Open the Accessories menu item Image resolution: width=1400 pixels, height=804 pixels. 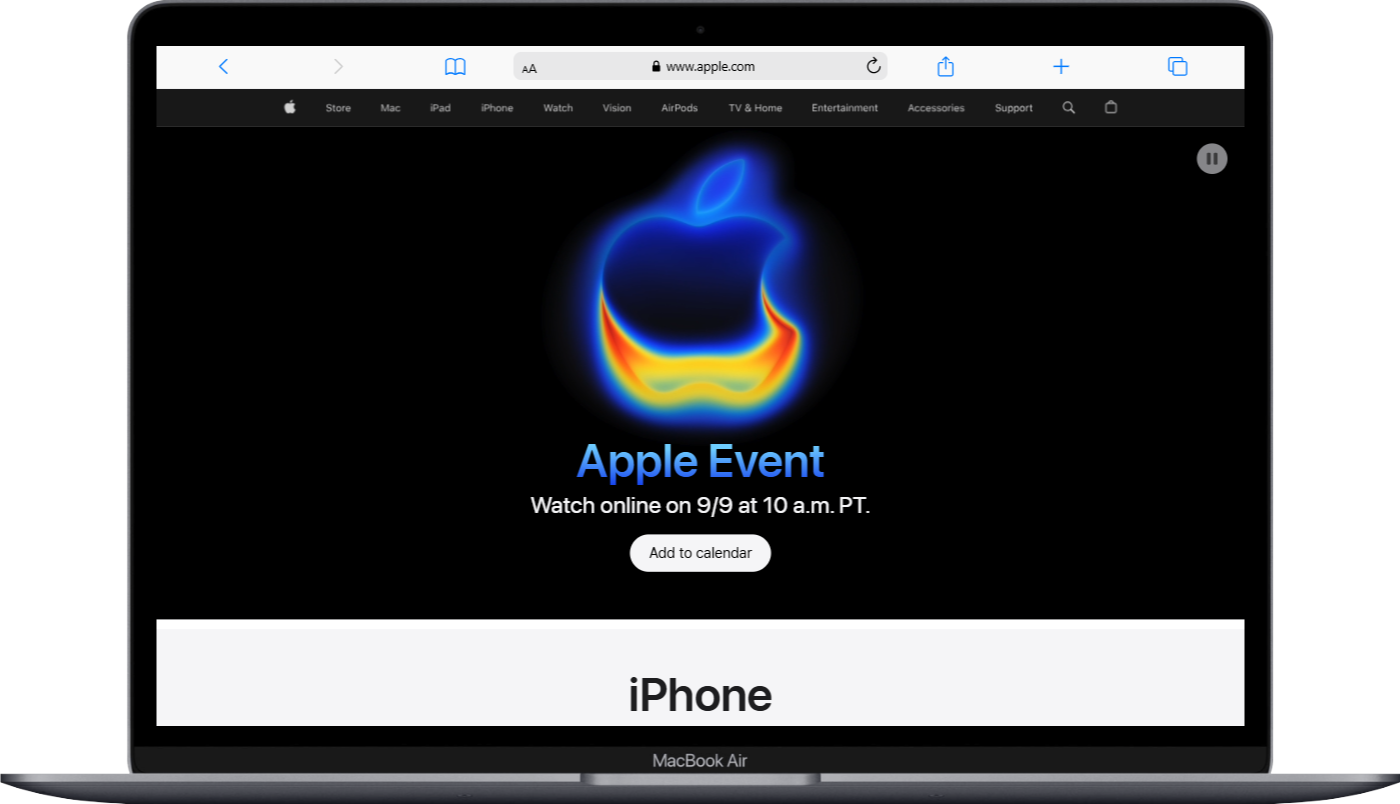(x=936, y=108)
